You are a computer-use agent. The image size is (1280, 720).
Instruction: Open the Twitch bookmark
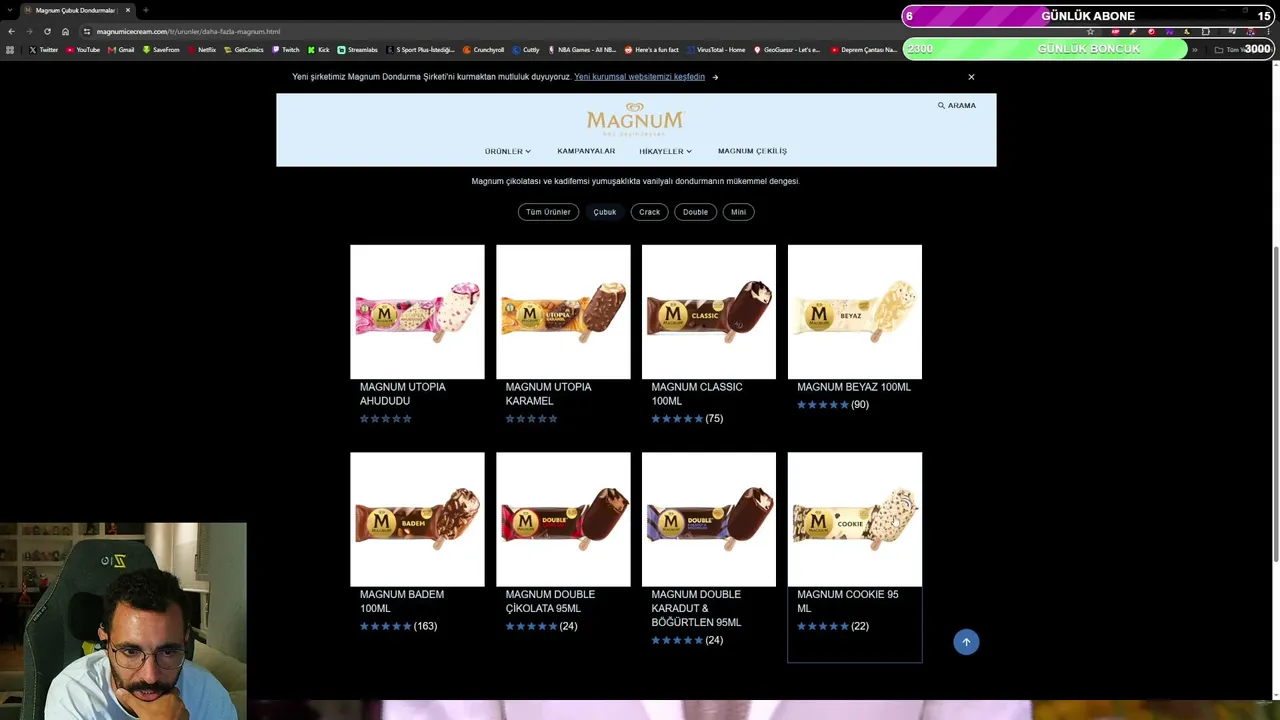click(286, 50)
